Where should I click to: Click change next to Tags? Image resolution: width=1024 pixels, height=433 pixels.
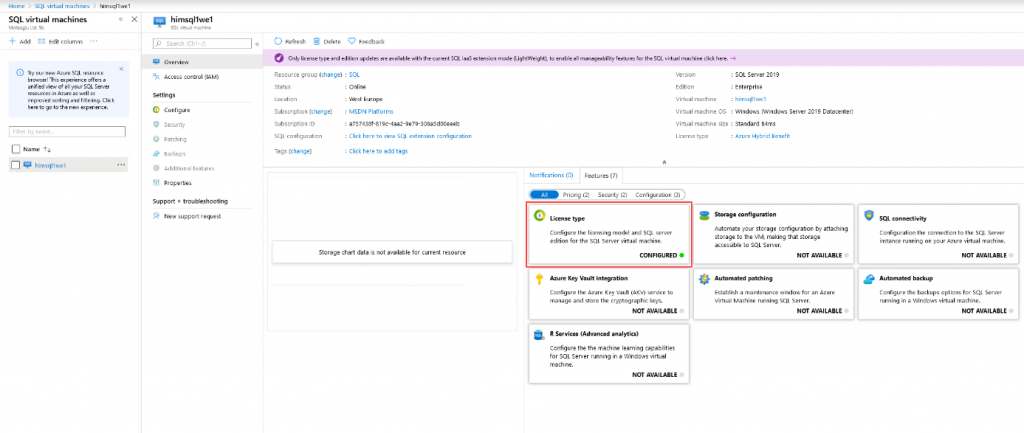300,151
